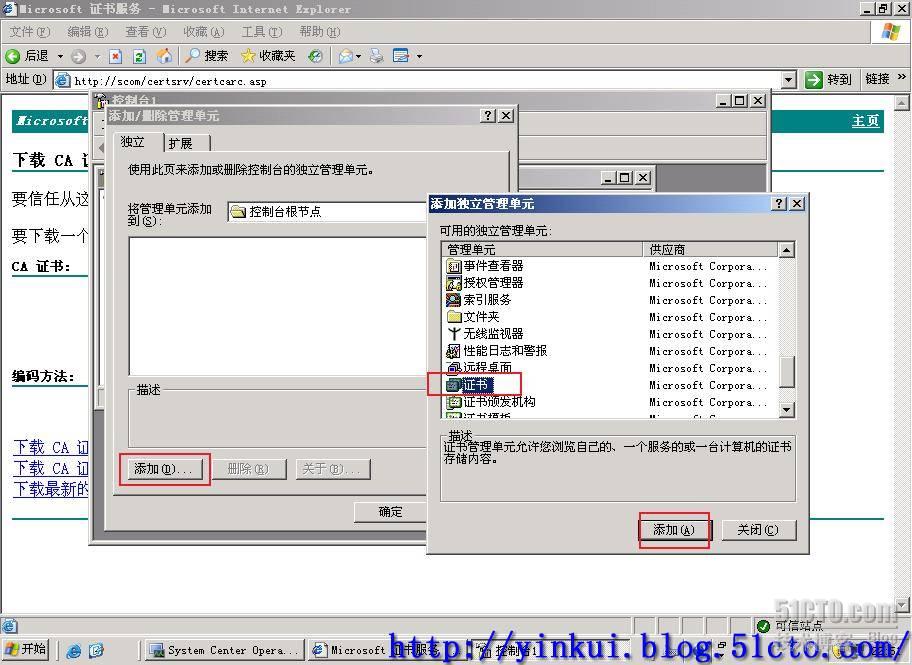Open the Start (开始) button
912x665 pixels.
[x=26, y=649]
